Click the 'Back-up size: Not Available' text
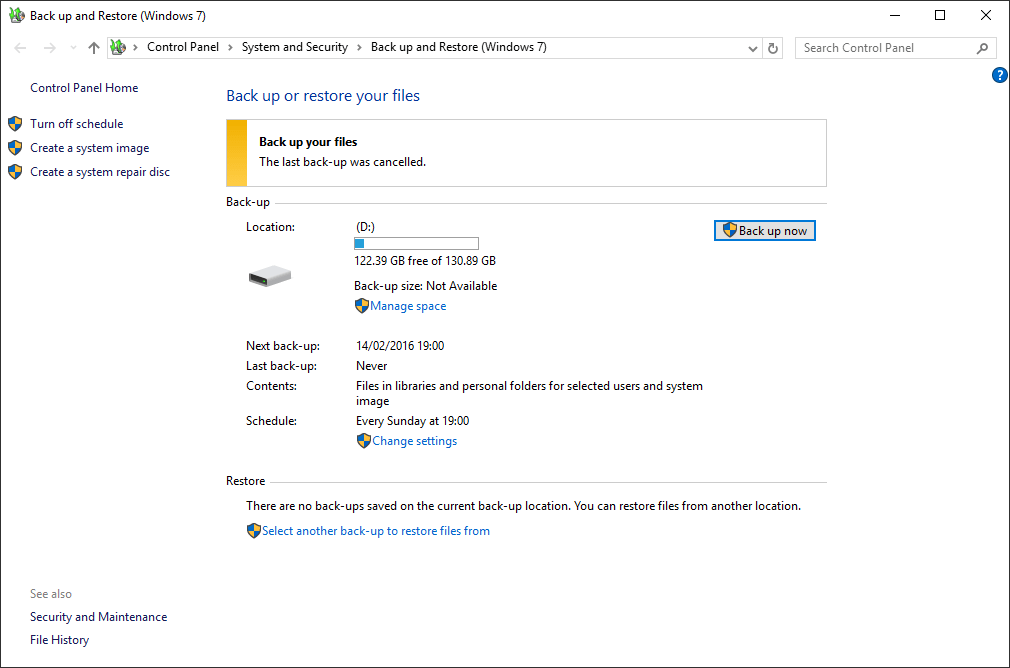The height and width of the screenshot is (668, 1010). (x=426, y=286)
